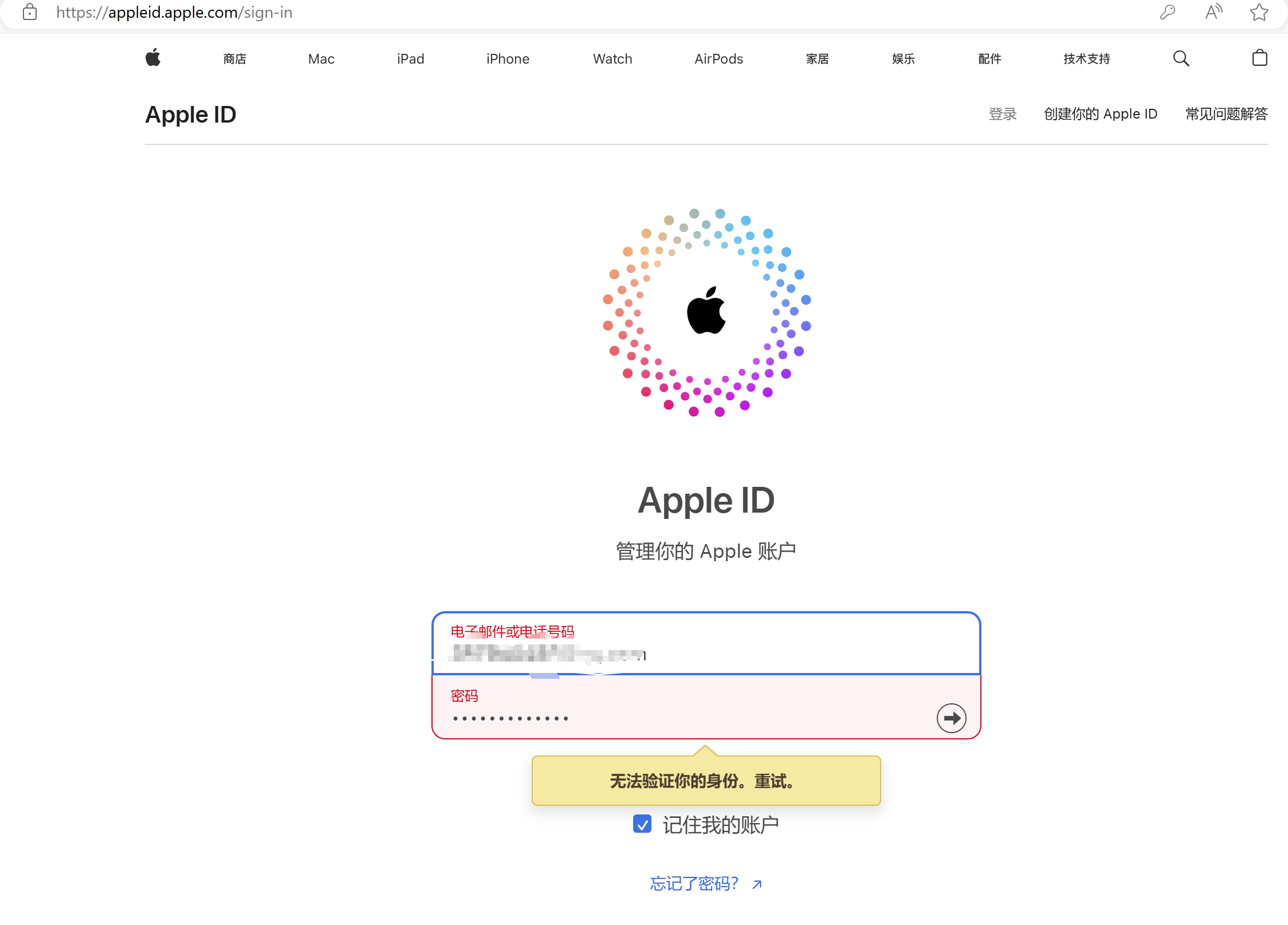Select the iPhone menu item

pos(507,58)
